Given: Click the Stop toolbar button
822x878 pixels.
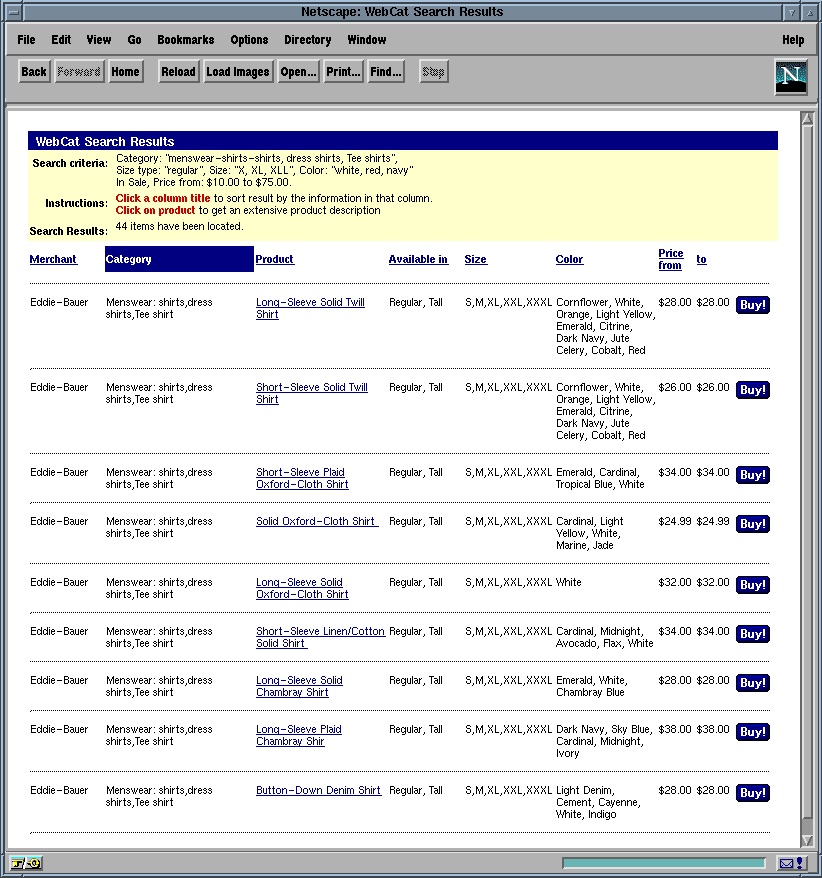Looking at the screenshot, I should click(x=433, y=72).
